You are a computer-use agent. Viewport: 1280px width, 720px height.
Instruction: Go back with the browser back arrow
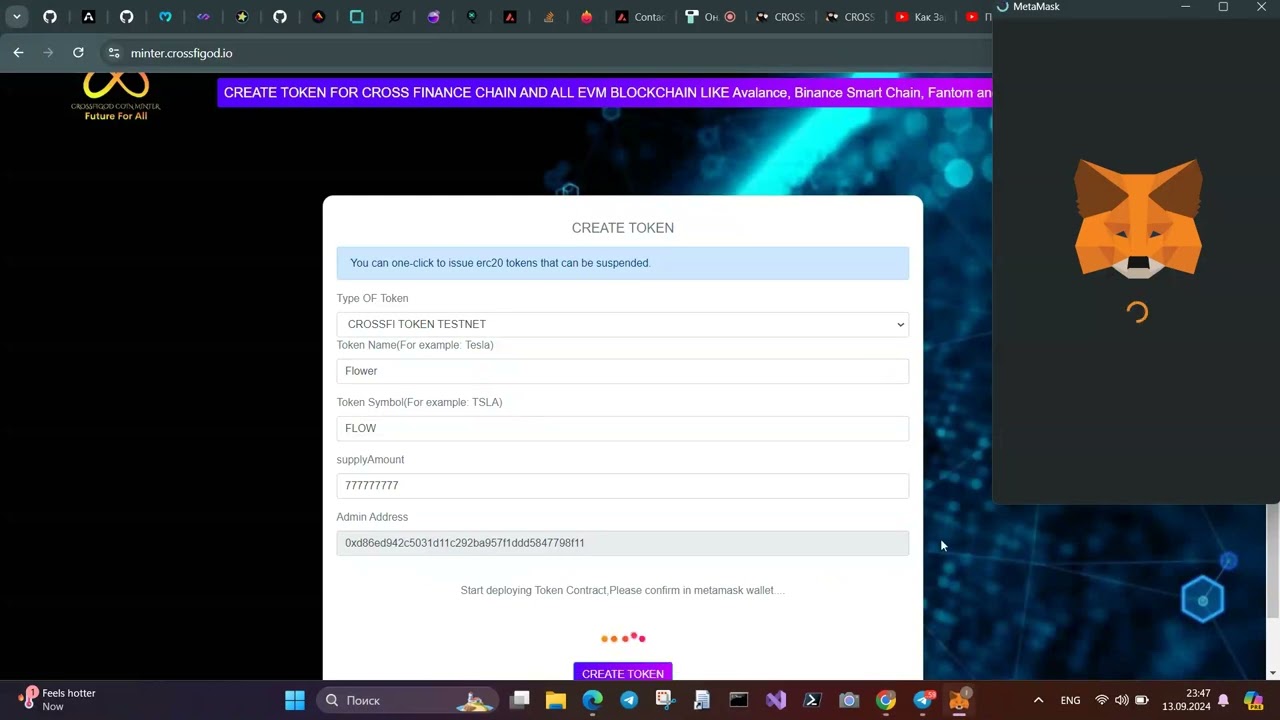(x=18, y=53)
